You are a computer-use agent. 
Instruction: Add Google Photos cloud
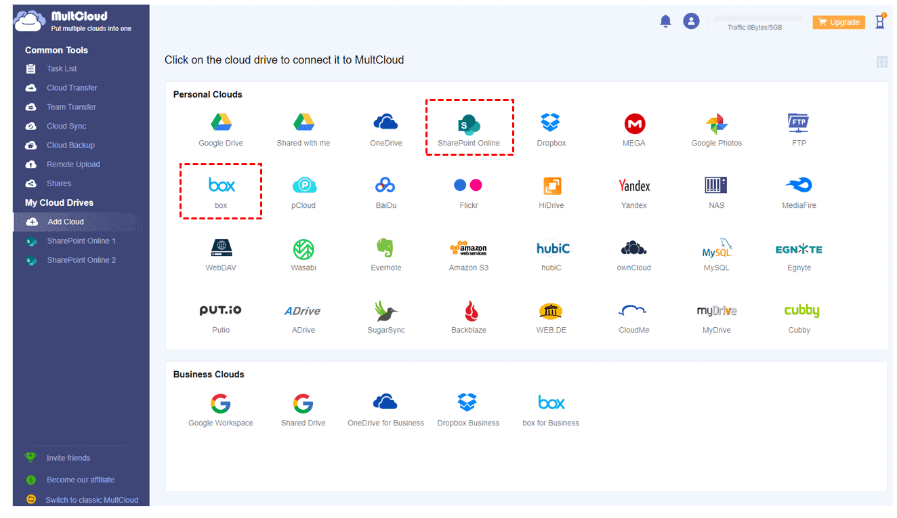click(716, 123)
